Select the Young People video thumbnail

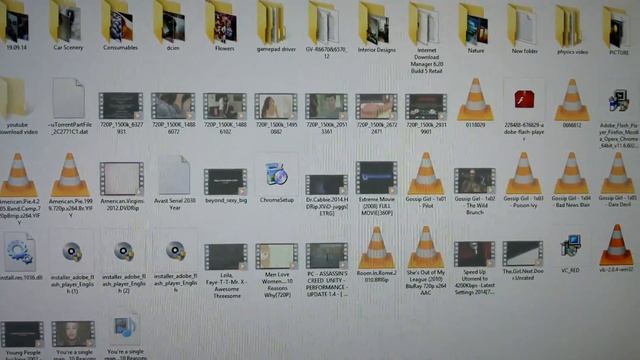[x=22, y=334]
